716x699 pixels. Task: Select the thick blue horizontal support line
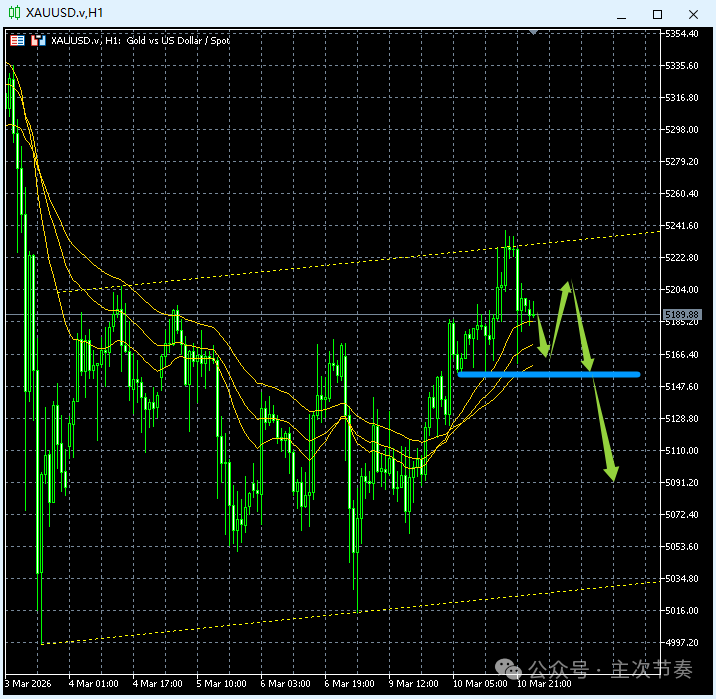(548, 374)
